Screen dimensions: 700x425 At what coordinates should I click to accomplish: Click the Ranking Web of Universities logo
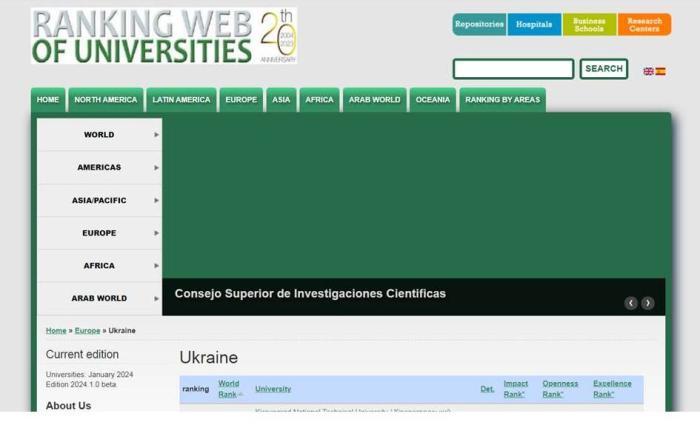coord(164,36)
